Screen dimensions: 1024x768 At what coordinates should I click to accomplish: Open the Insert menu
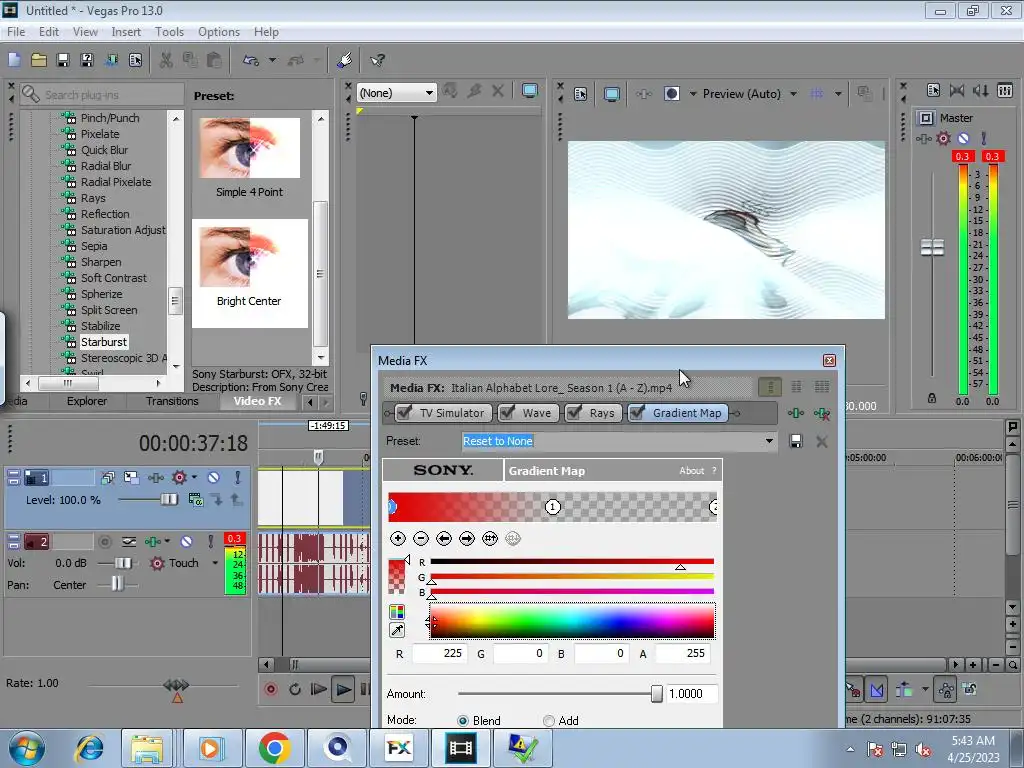coord(125,31)
